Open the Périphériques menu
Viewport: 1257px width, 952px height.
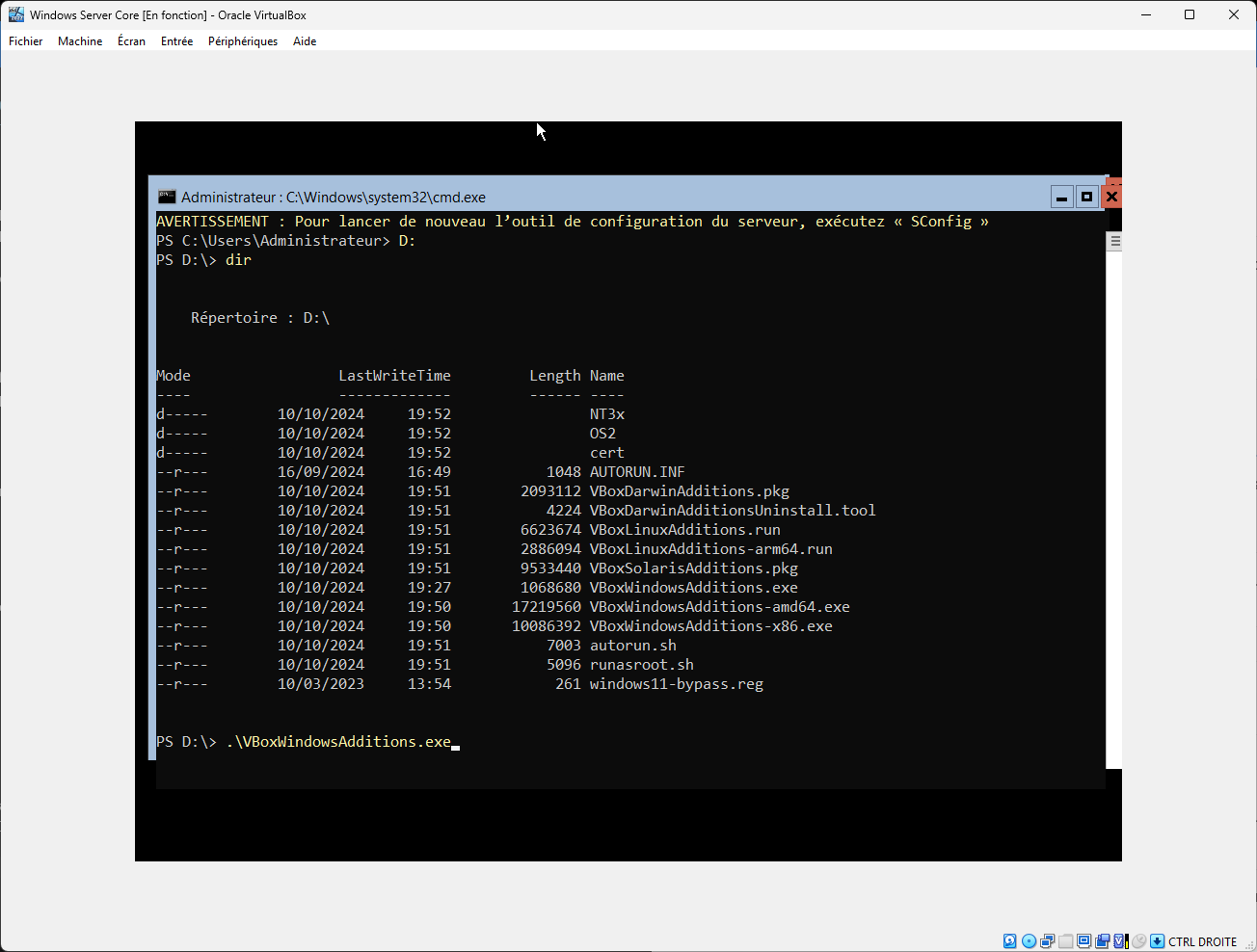[x=243, y=41]
